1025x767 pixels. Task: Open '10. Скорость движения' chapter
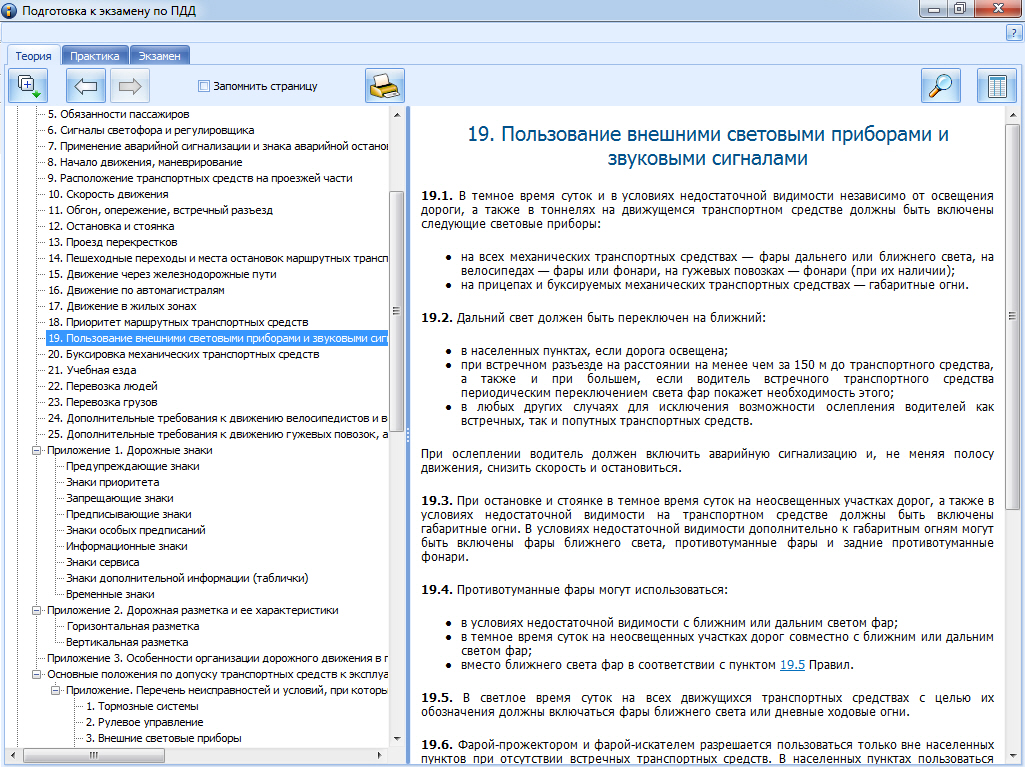108,194
